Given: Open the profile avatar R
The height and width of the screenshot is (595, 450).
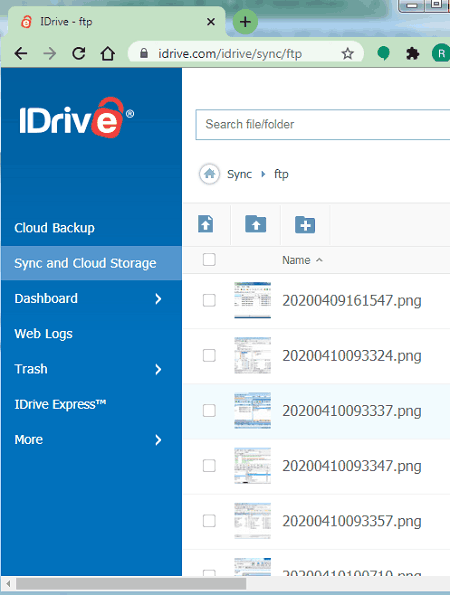Looking at the screenshot, I should [441, 54].
